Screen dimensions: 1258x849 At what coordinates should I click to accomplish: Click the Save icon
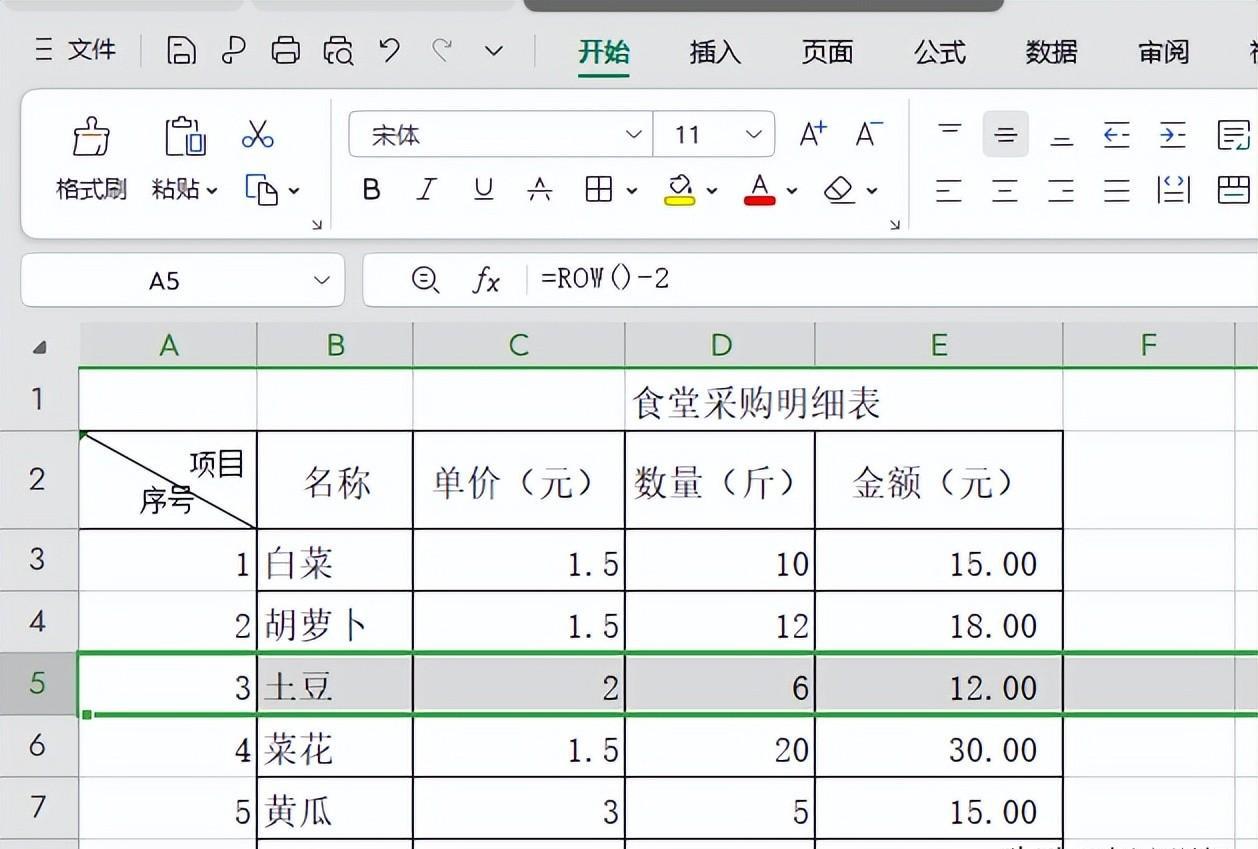[181, 50]
